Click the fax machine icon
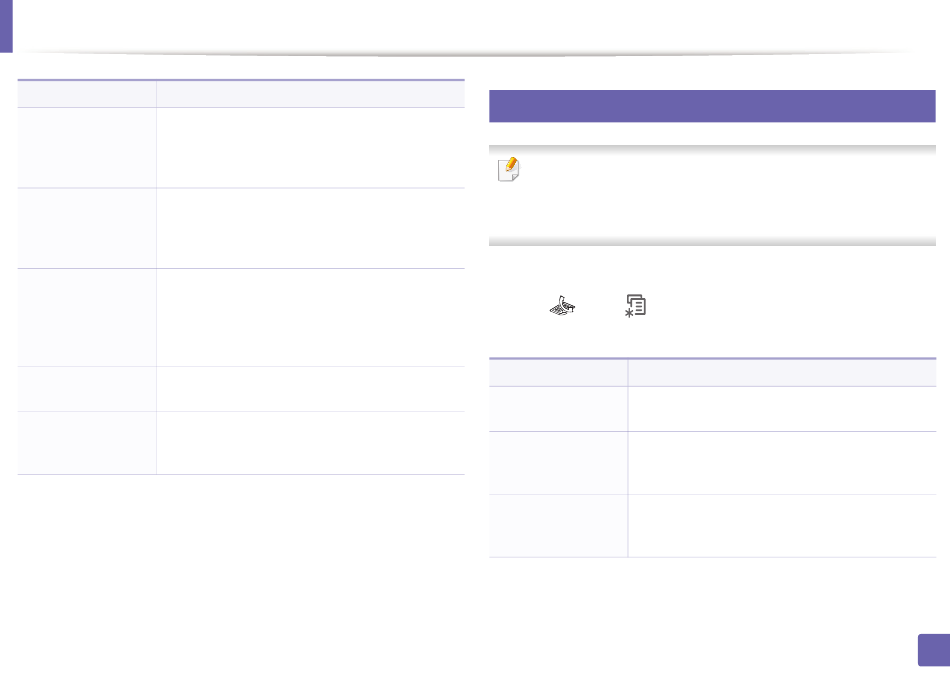The width and height of the screenshot is (950, 674). (x=562, y=305)
